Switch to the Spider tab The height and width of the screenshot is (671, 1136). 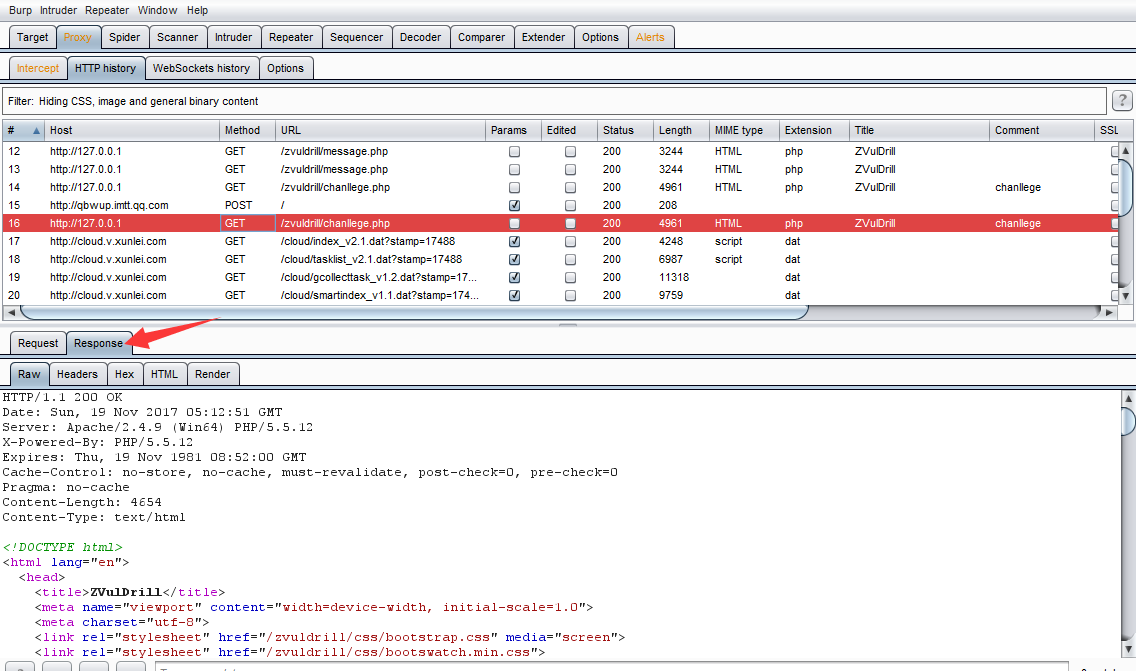pyautogui.click(x=125, y=37)
